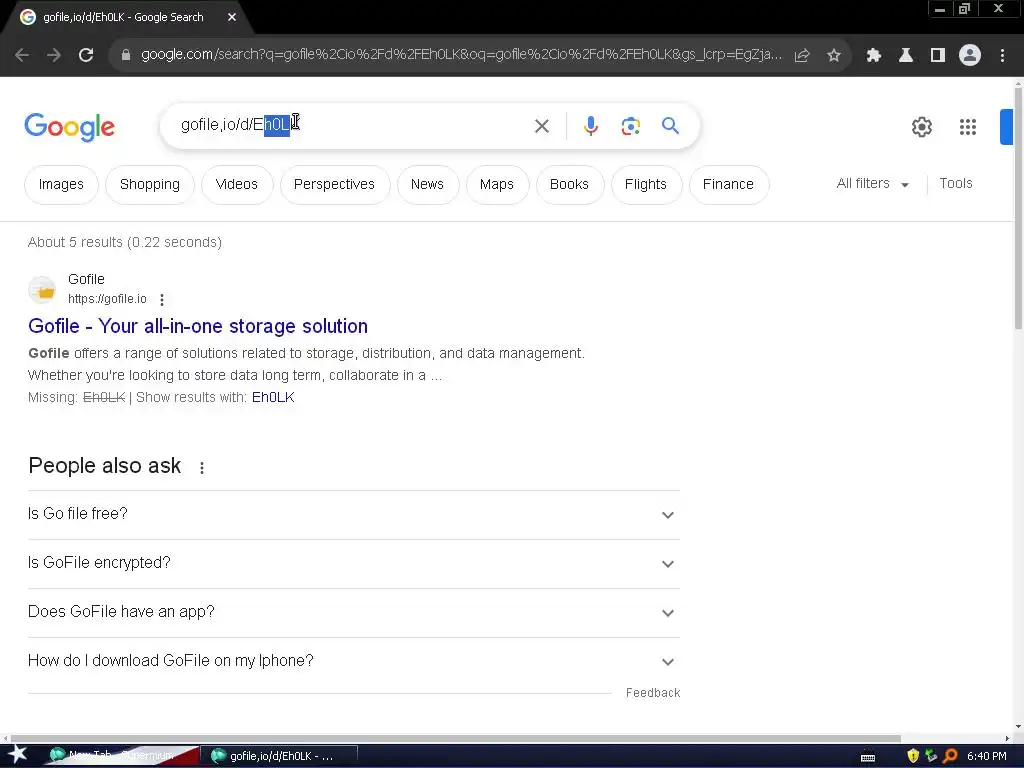This screenshot has height=768, width=1024.
Task: Focus the Chrome address bar URL
Action: [460, 55]
